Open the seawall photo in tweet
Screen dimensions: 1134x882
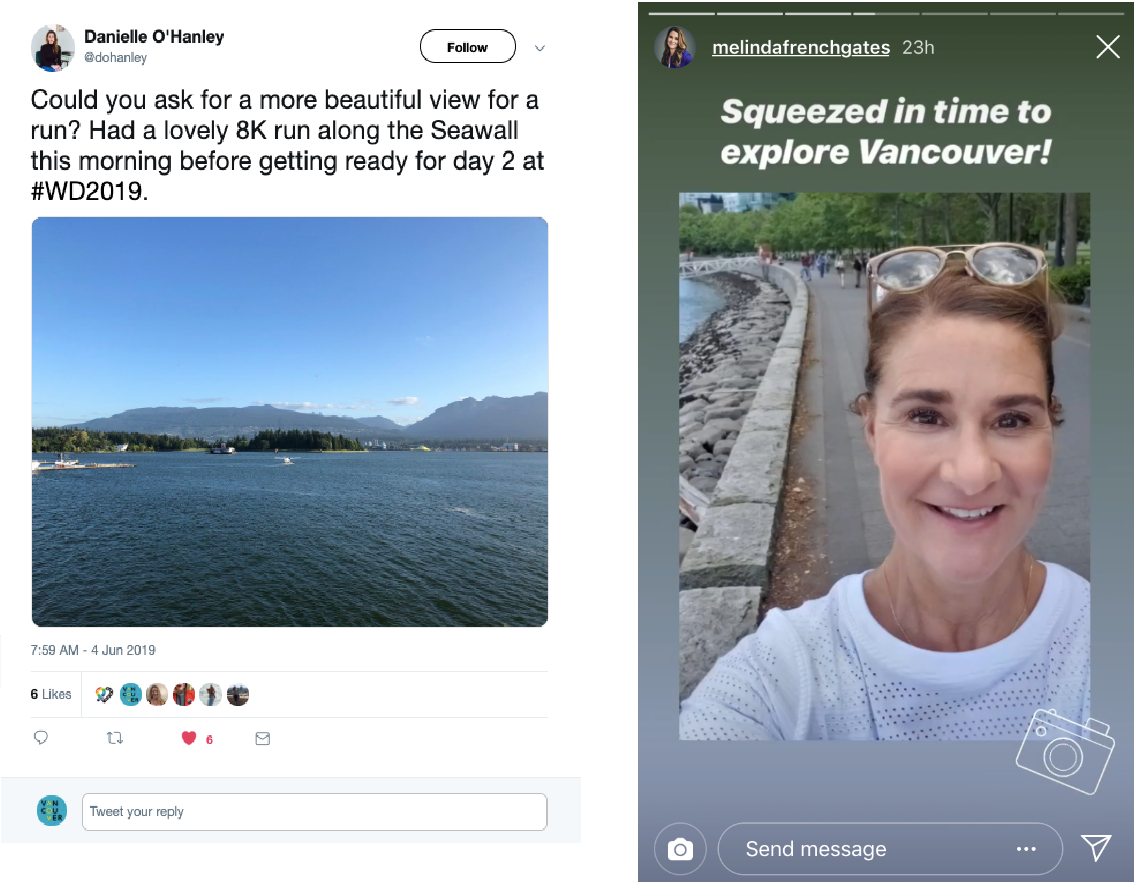tap(290, 421)
